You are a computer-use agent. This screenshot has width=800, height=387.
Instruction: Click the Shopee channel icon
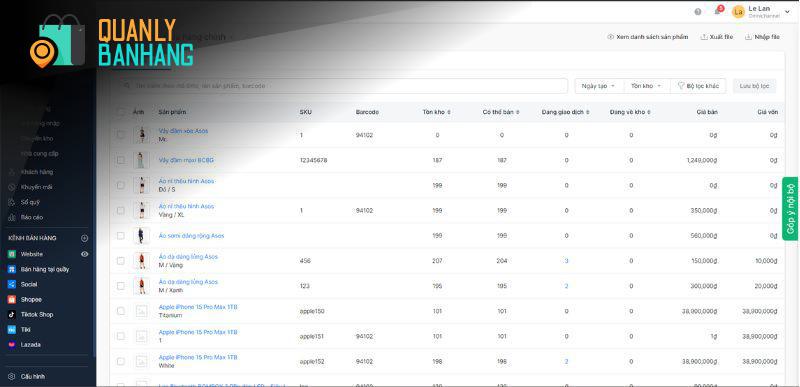(x=12, y=299)
